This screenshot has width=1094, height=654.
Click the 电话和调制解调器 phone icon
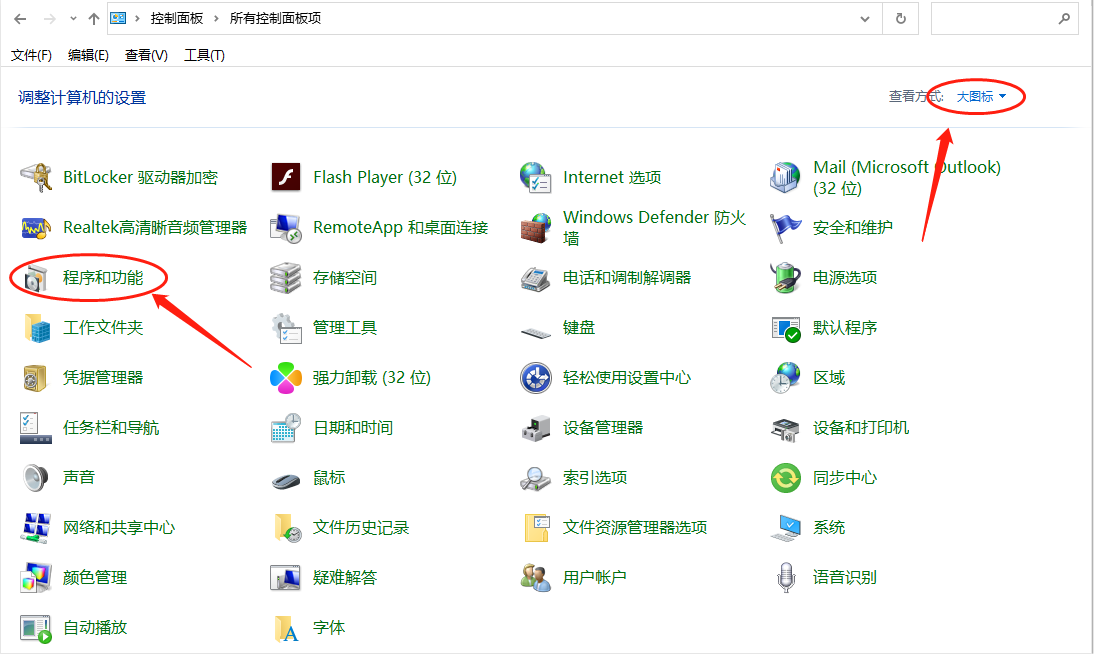click(x=535, y=278)
